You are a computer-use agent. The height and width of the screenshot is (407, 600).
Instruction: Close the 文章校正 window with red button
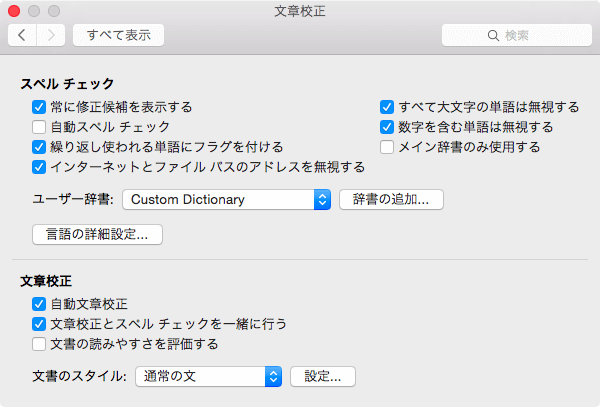14,11
